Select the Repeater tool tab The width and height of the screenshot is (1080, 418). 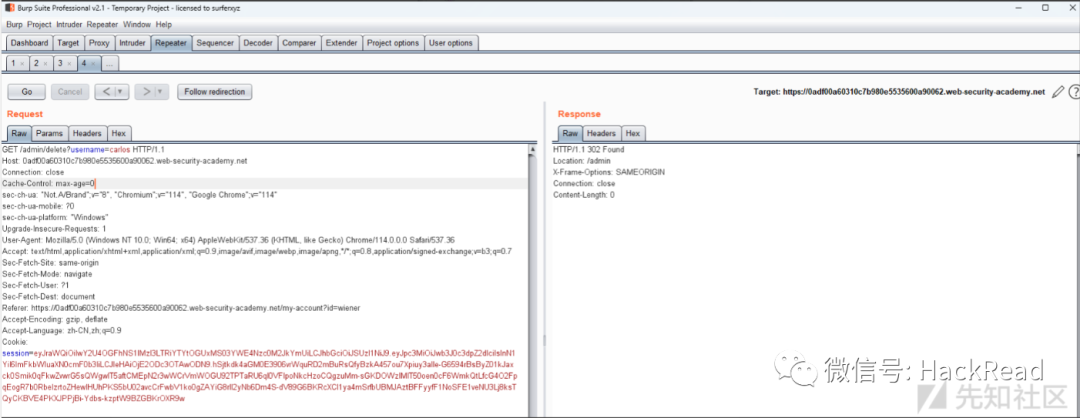[171, 43]
